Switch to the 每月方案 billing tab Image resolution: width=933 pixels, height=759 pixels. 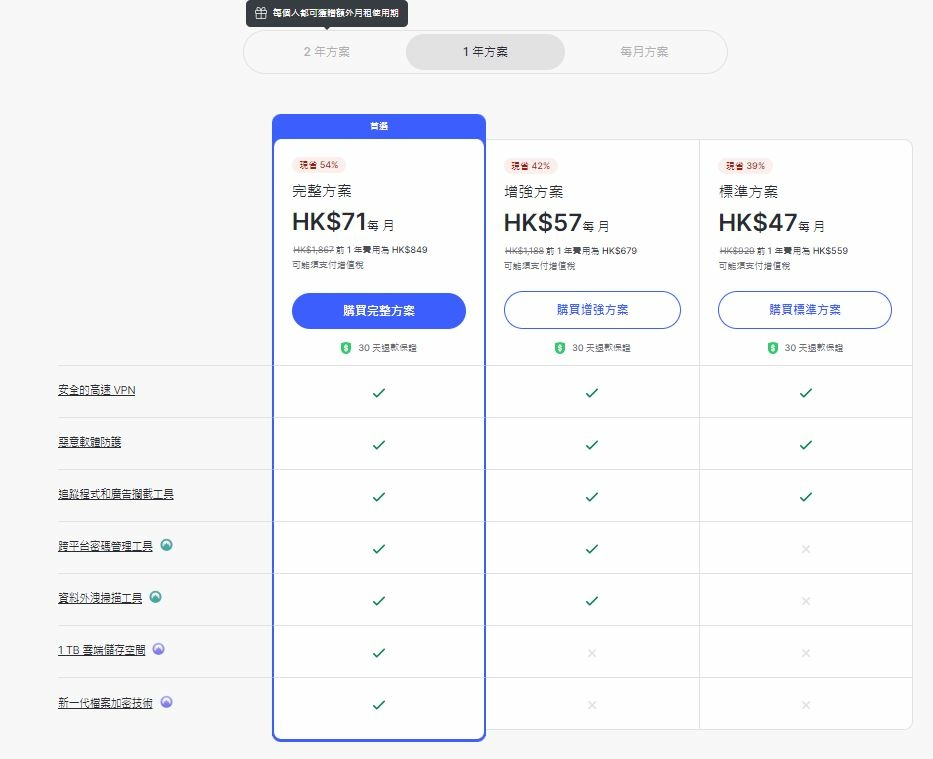(x=644, y=52)
